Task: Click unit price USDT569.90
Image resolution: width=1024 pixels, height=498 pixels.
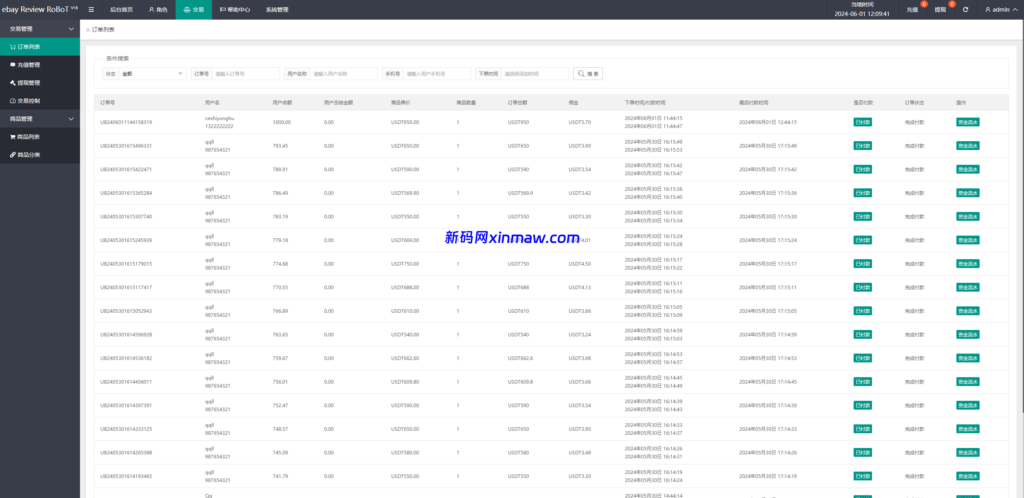Action: point(405,193)
